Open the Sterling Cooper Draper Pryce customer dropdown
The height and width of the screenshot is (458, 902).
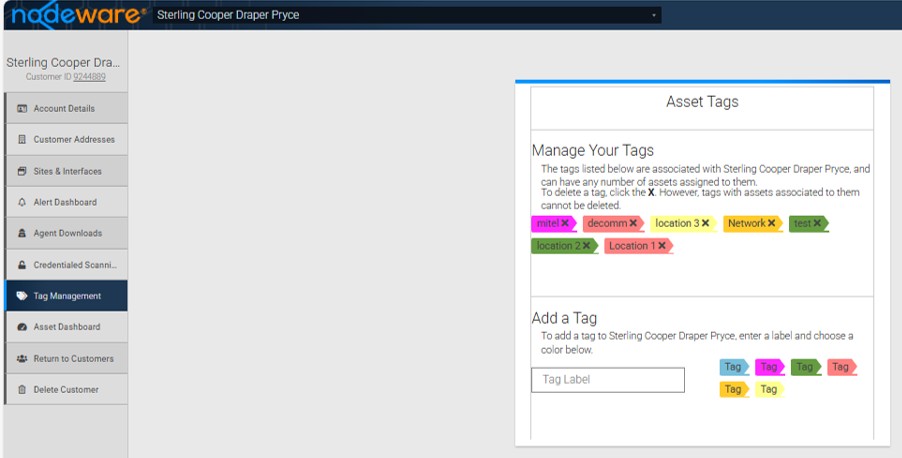click(x=407, y=15)
